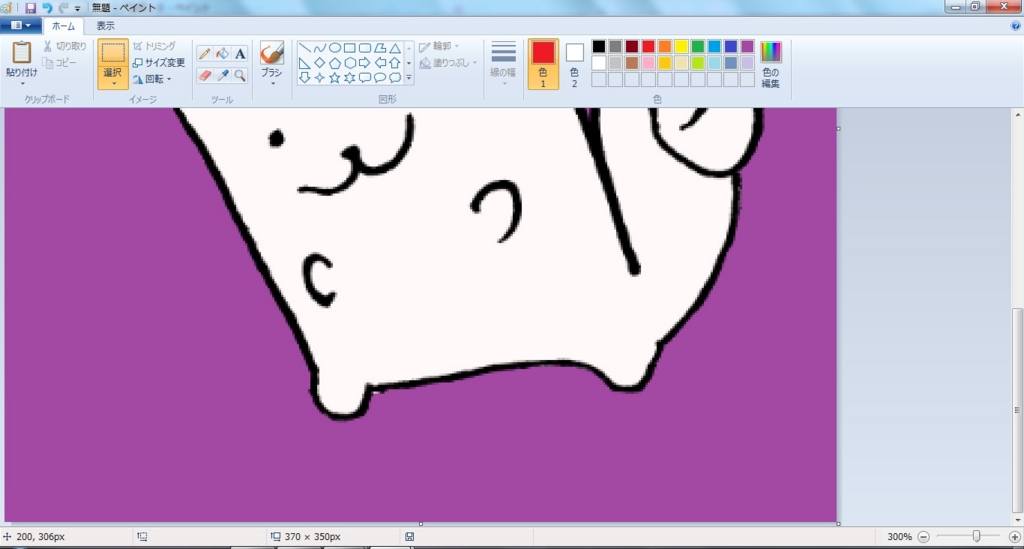Click the Crop (トリミング) button
This screenshot has height=549, width=1024.
click(154, 46)
